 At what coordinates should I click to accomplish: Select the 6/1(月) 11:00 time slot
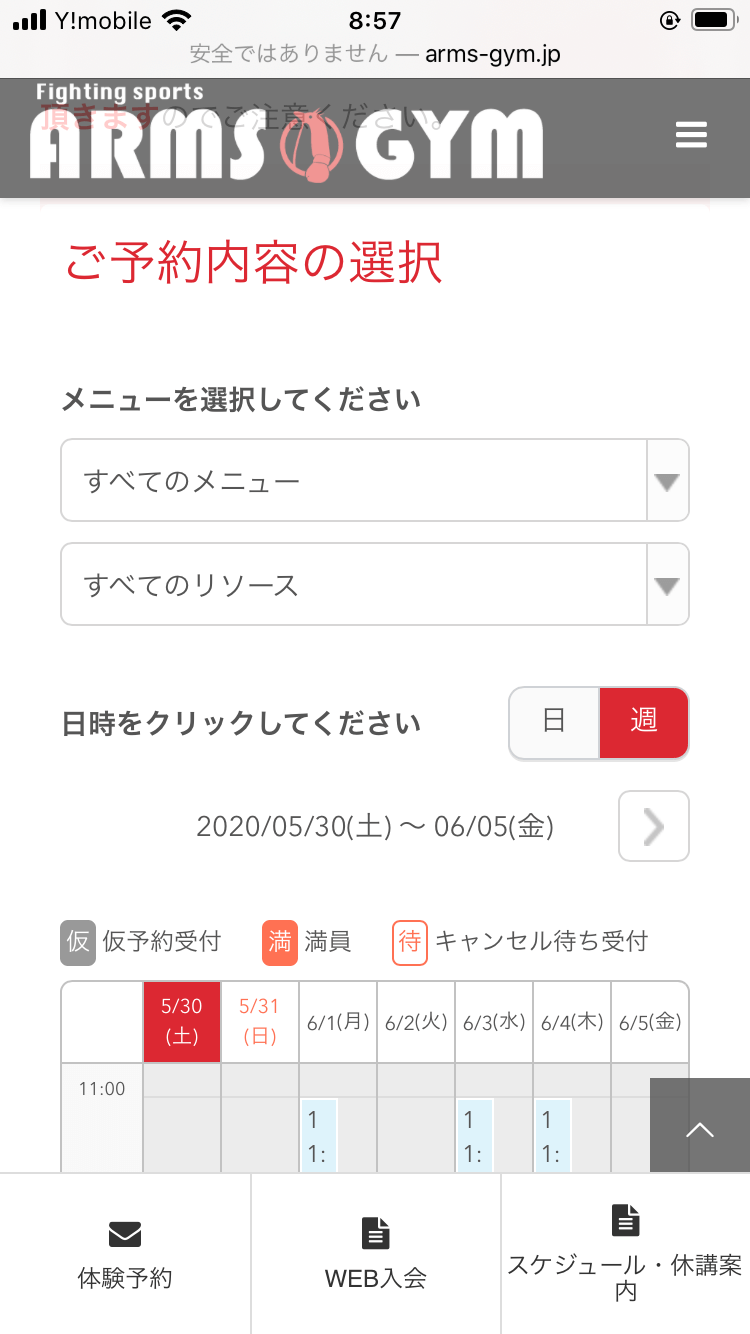coord(320,1136)
